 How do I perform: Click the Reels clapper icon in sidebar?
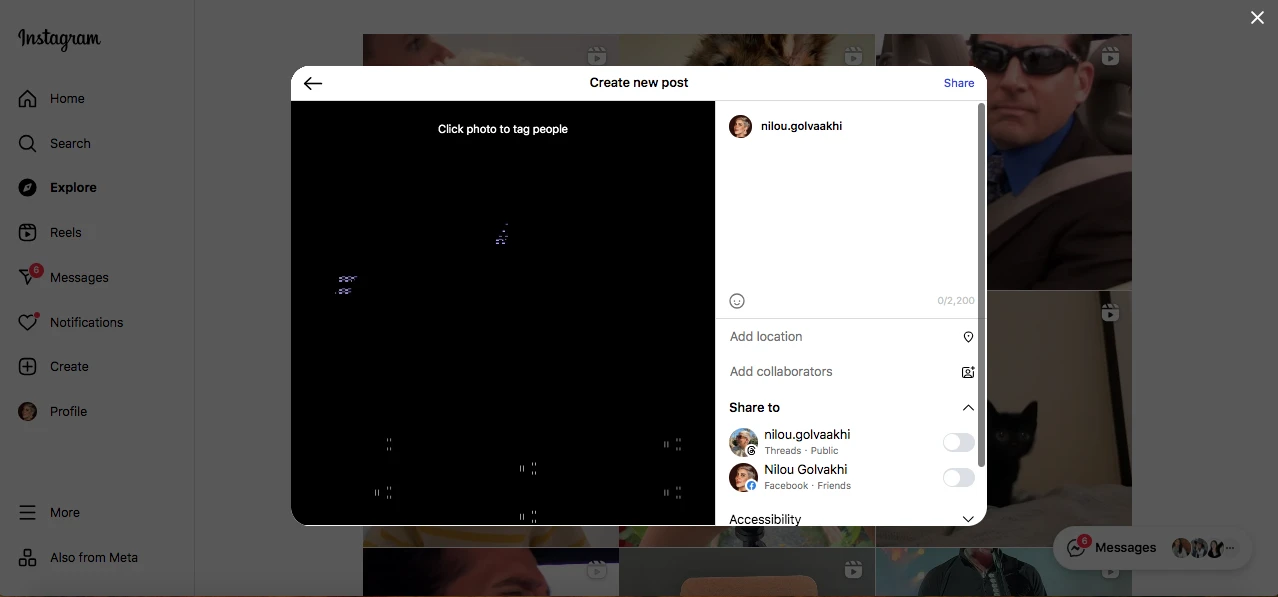[x=28, y=233]
